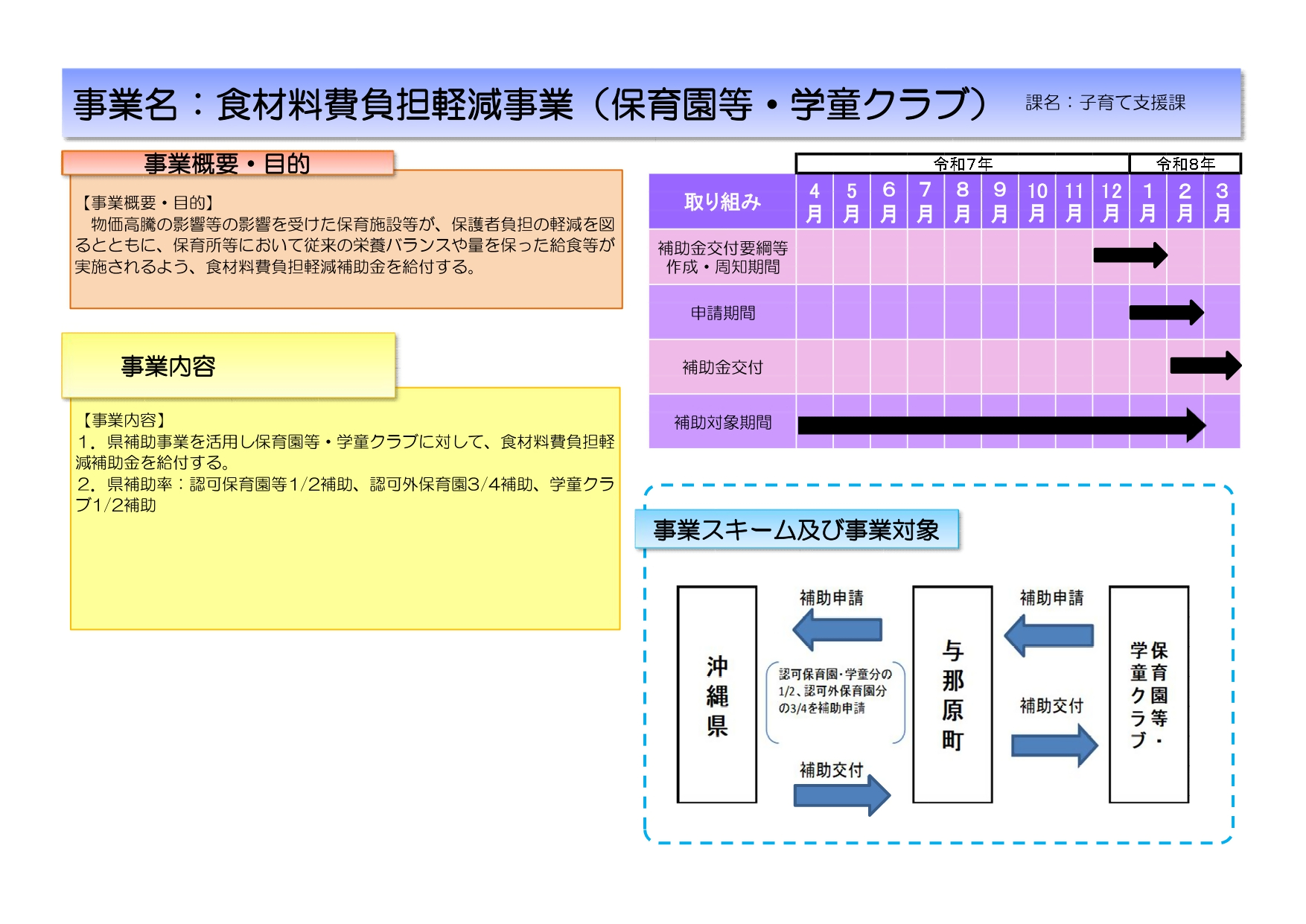This screenshot has height=924, width=1306.
Task: Click the 事業スキーム及び事業対象 heading
Action: click(796, 529)
